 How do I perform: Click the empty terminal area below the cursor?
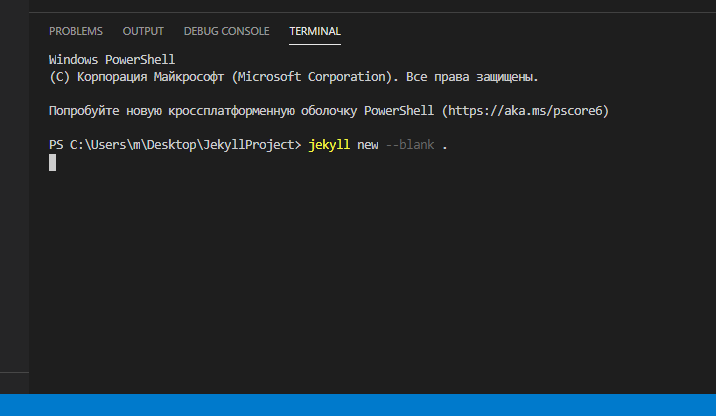coord(370,280)
